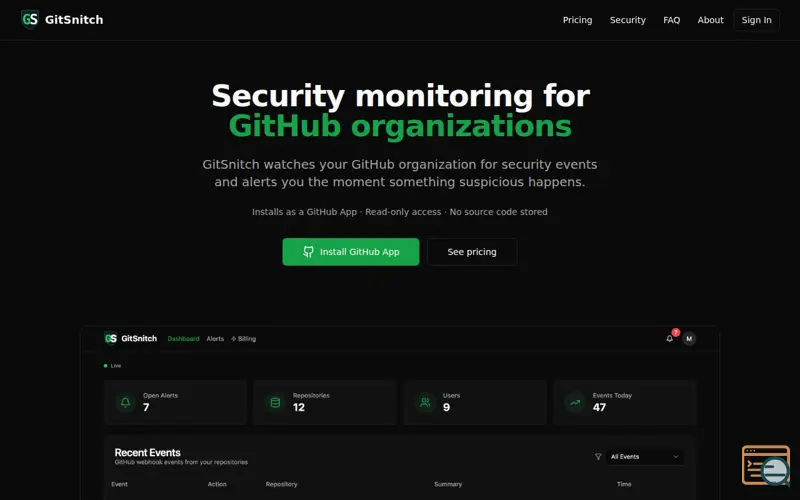Open Billing tab in preview
The height and width of the screenshot is (500, 800).
[x=243, y=339]
